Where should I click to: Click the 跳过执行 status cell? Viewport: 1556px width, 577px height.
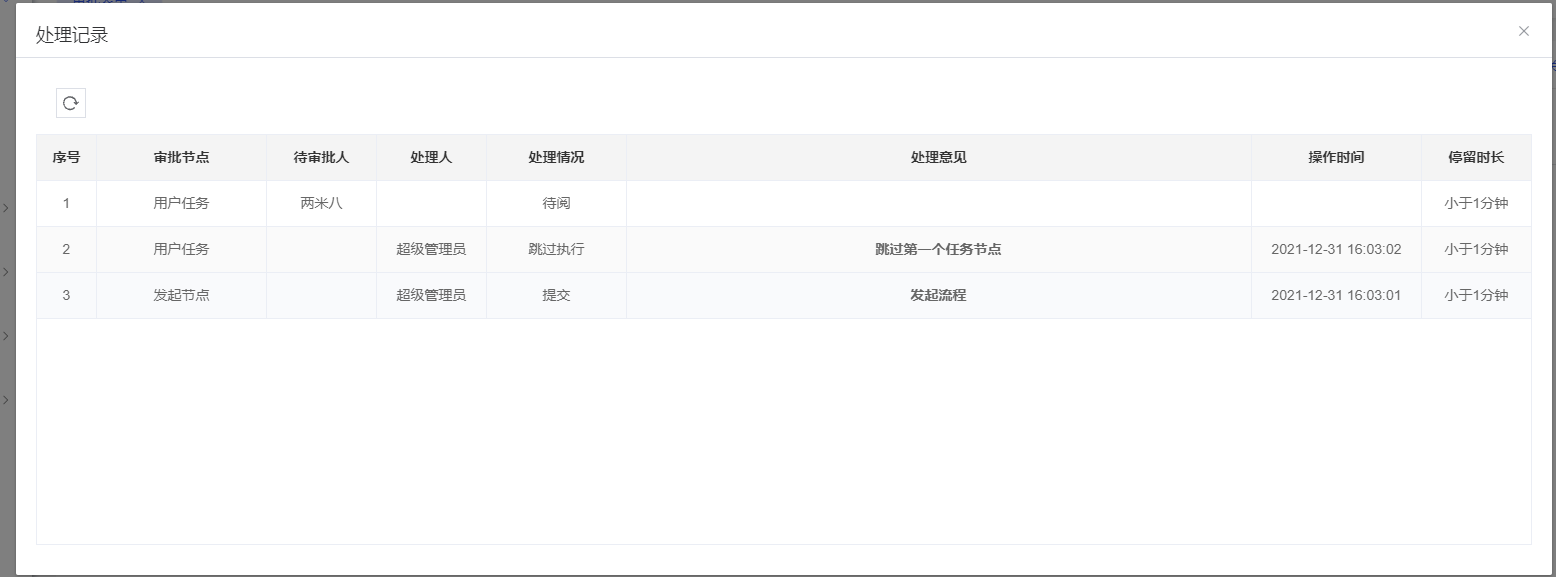tap(557, 250)
